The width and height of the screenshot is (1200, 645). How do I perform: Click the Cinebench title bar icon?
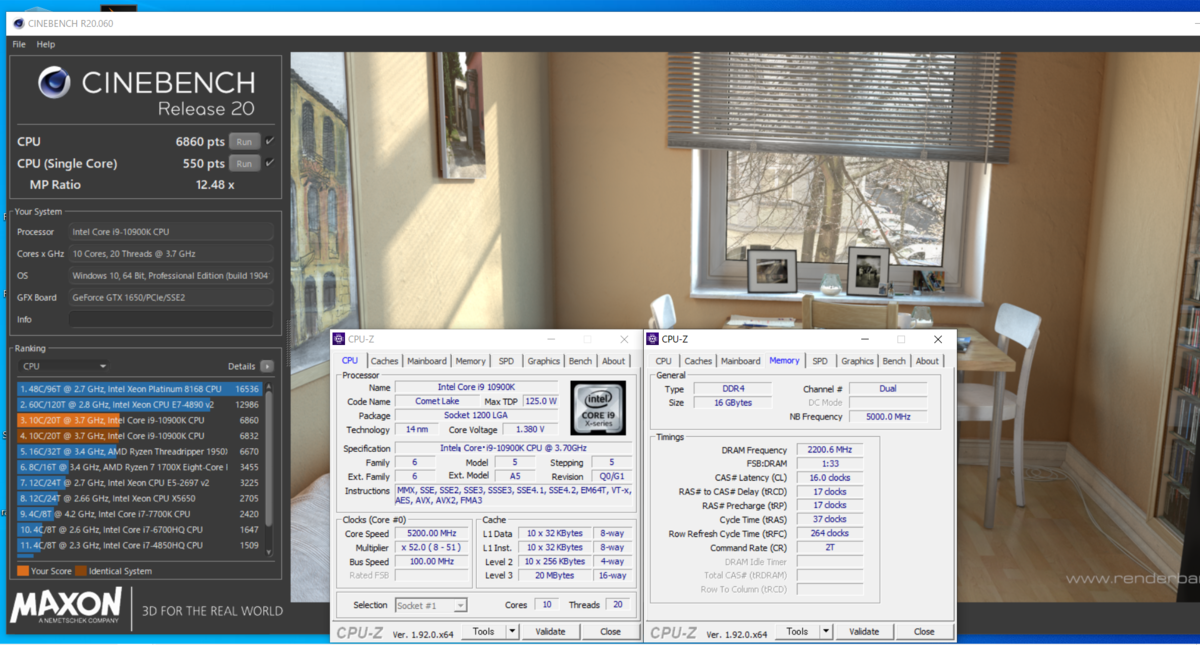tap(20, 24)
